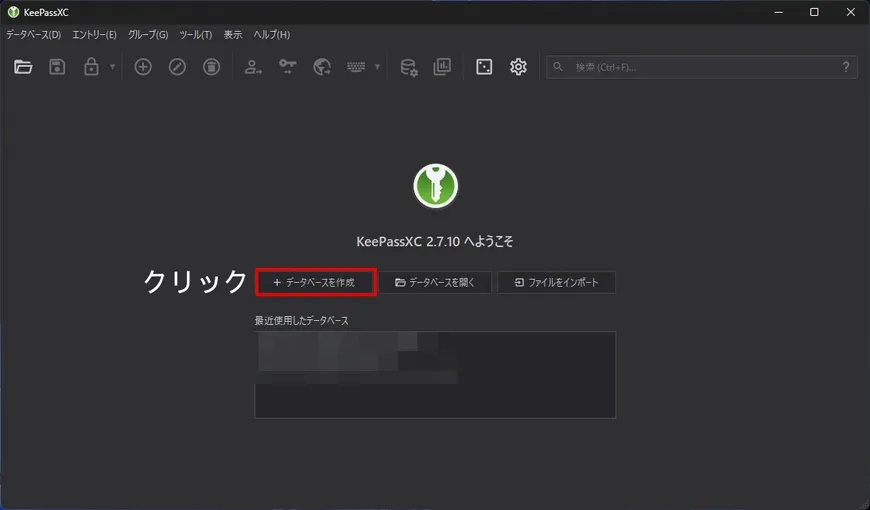Open database settings cylinder-gear icon

tap(409, 67)
